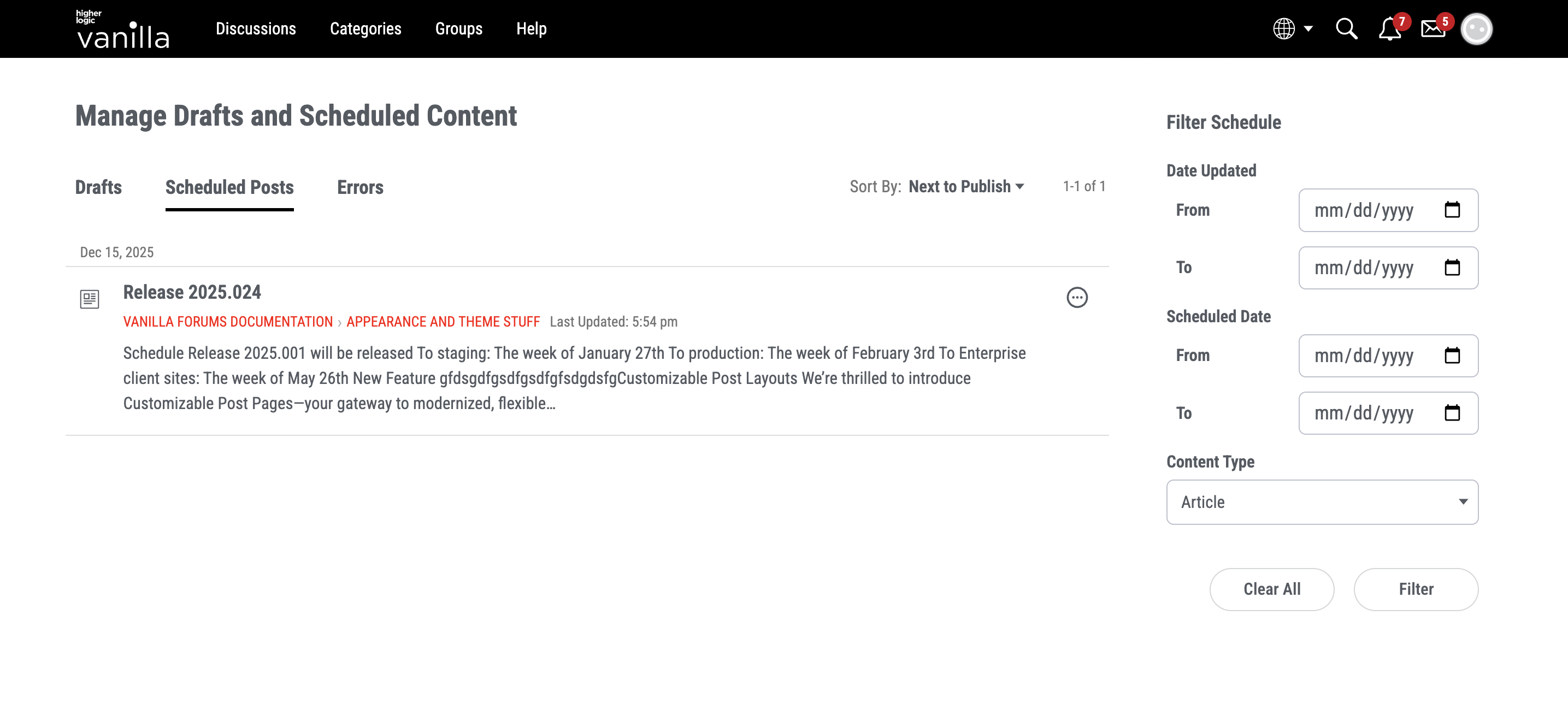Expand the Sort By Next to Publish dropdown
This screenshot has height=710, width=1568.
coord(966,187)
